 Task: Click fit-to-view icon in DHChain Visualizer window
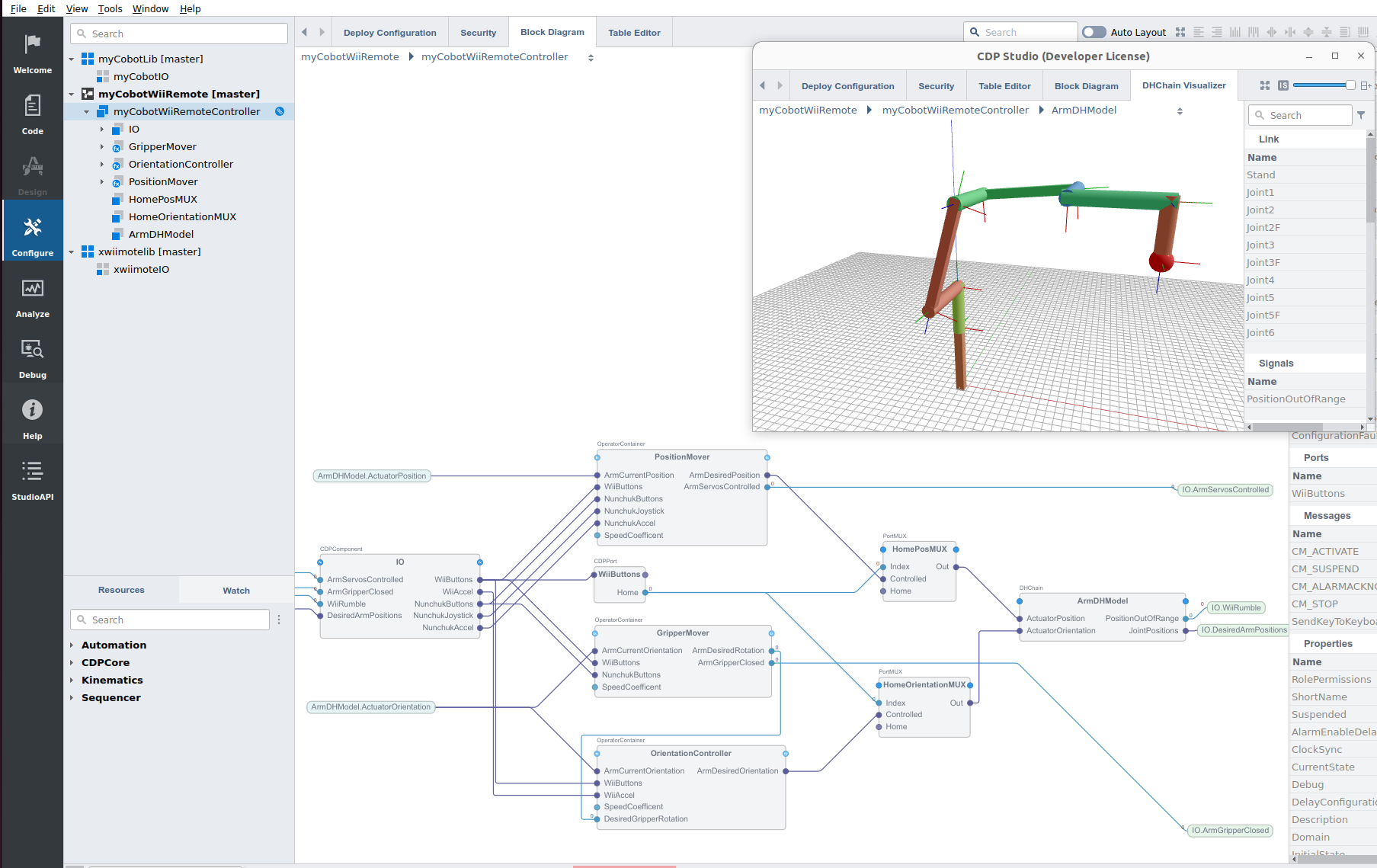[x=1265, y=85]
